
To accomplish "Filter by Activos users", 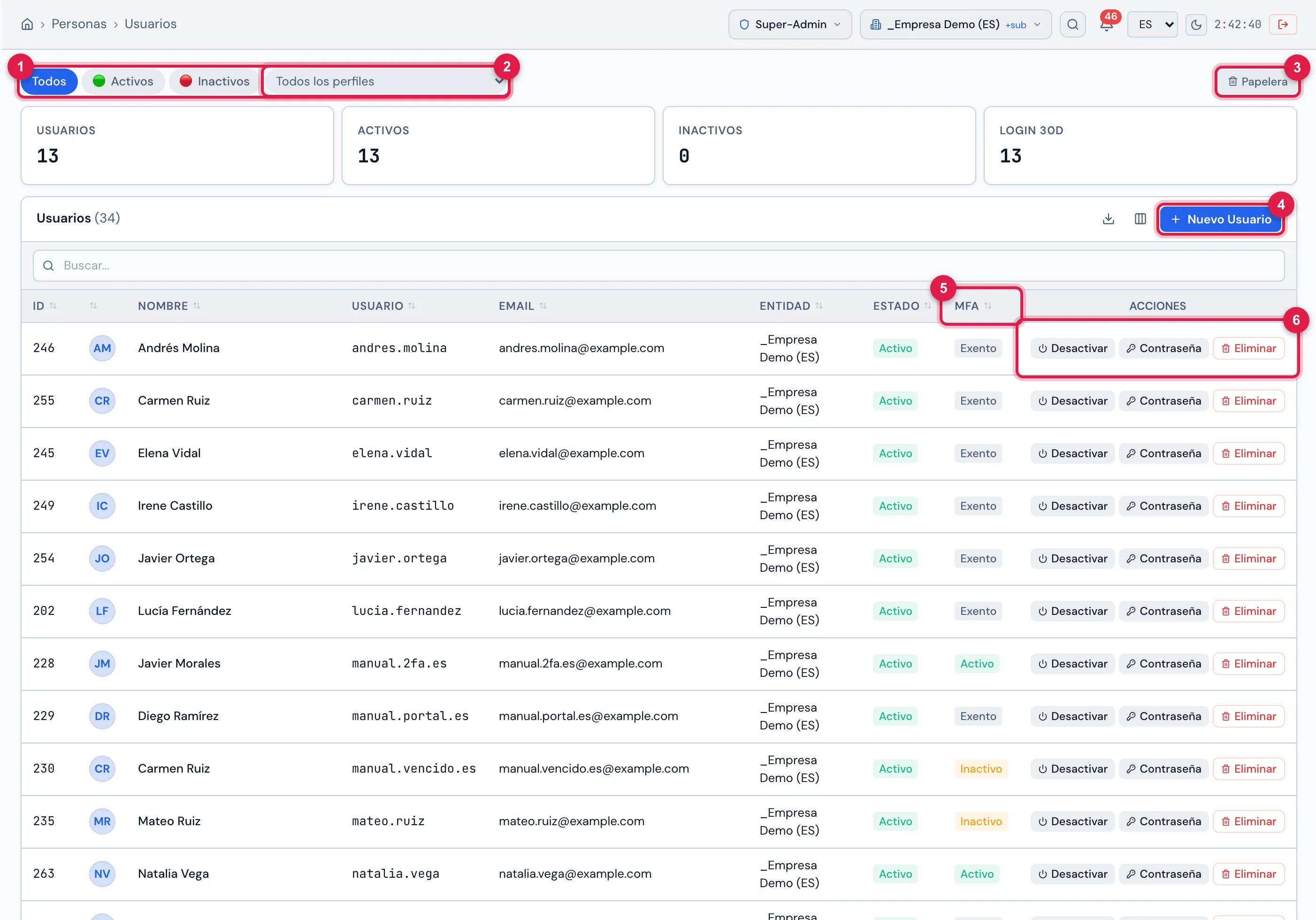I will pos(122,81).
